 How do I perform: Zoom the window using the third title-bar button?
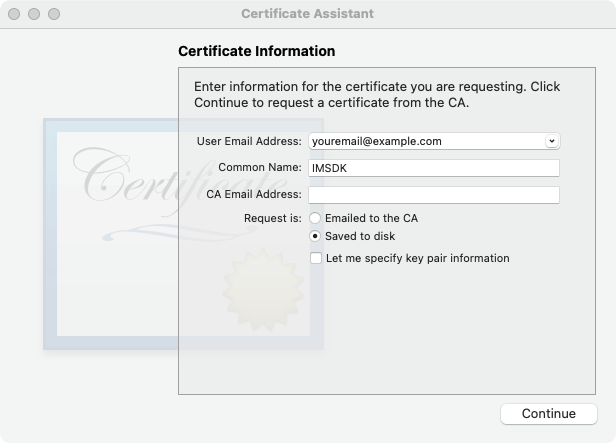(54, 14)
